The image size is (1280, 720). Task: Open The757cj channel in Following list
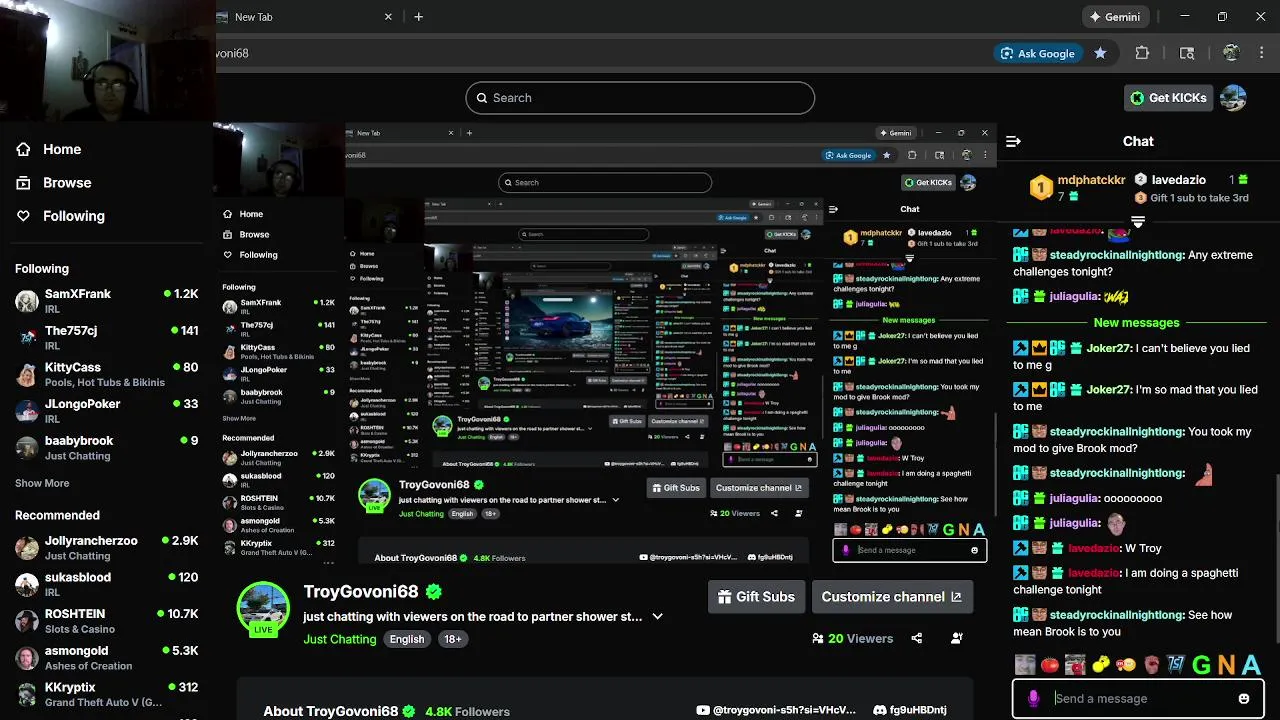pos(107,338)
